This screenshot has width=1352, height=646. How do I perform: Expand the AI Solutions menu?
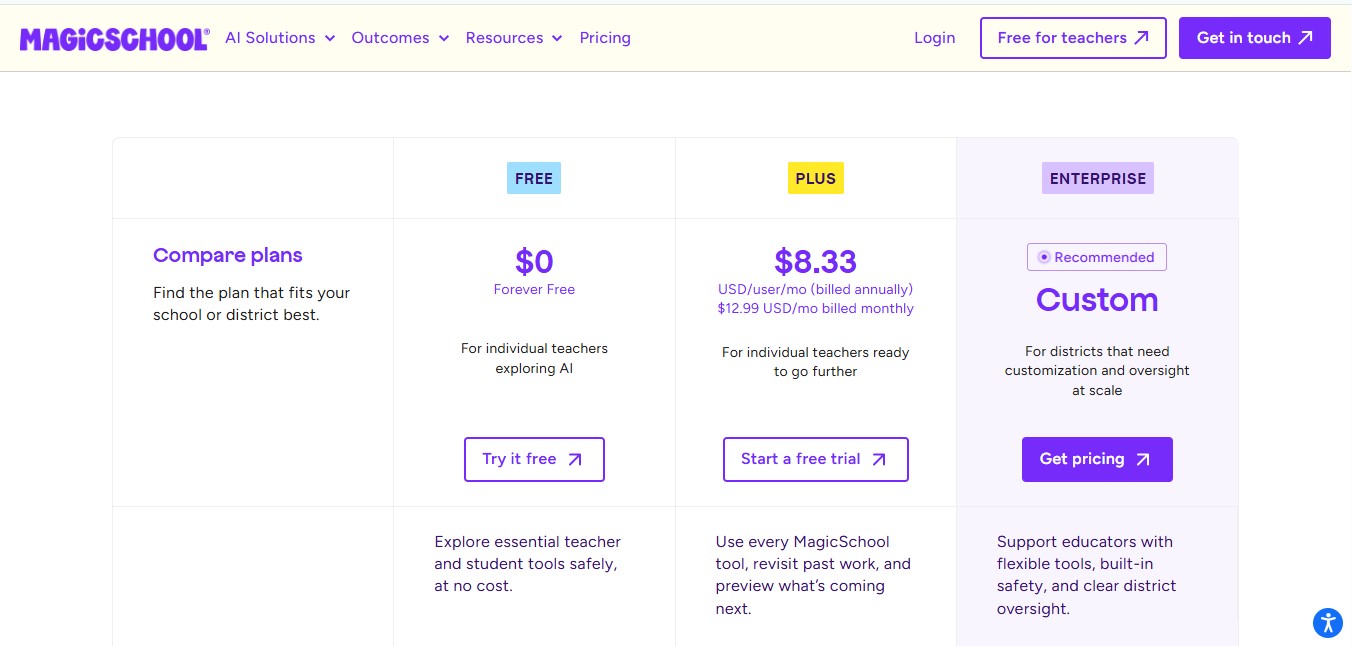click(x=280, y=38)
